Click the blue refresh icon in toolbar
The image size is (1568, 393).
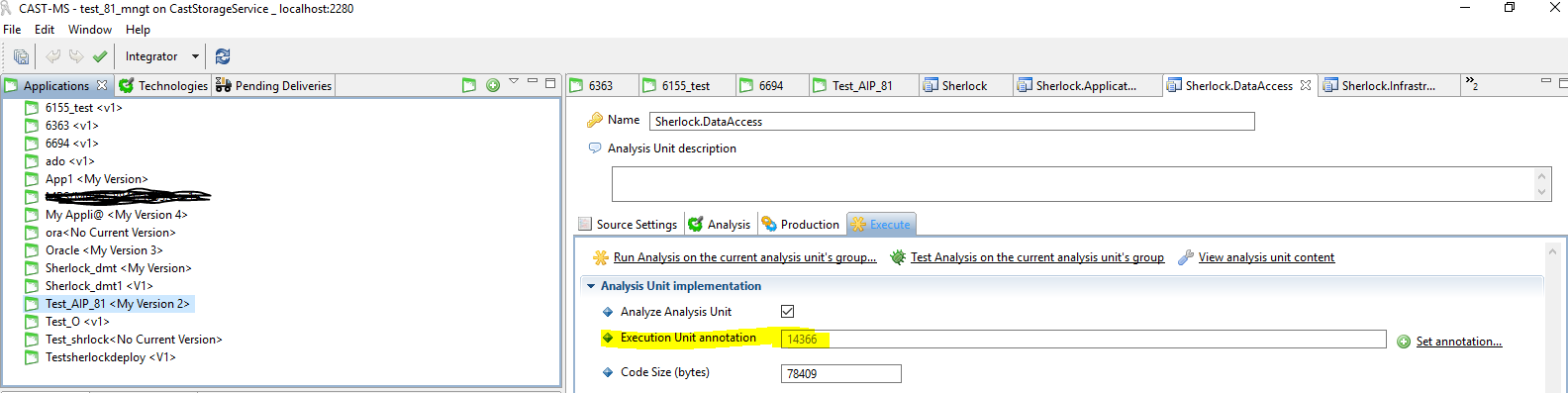click(x=223, y=56)
